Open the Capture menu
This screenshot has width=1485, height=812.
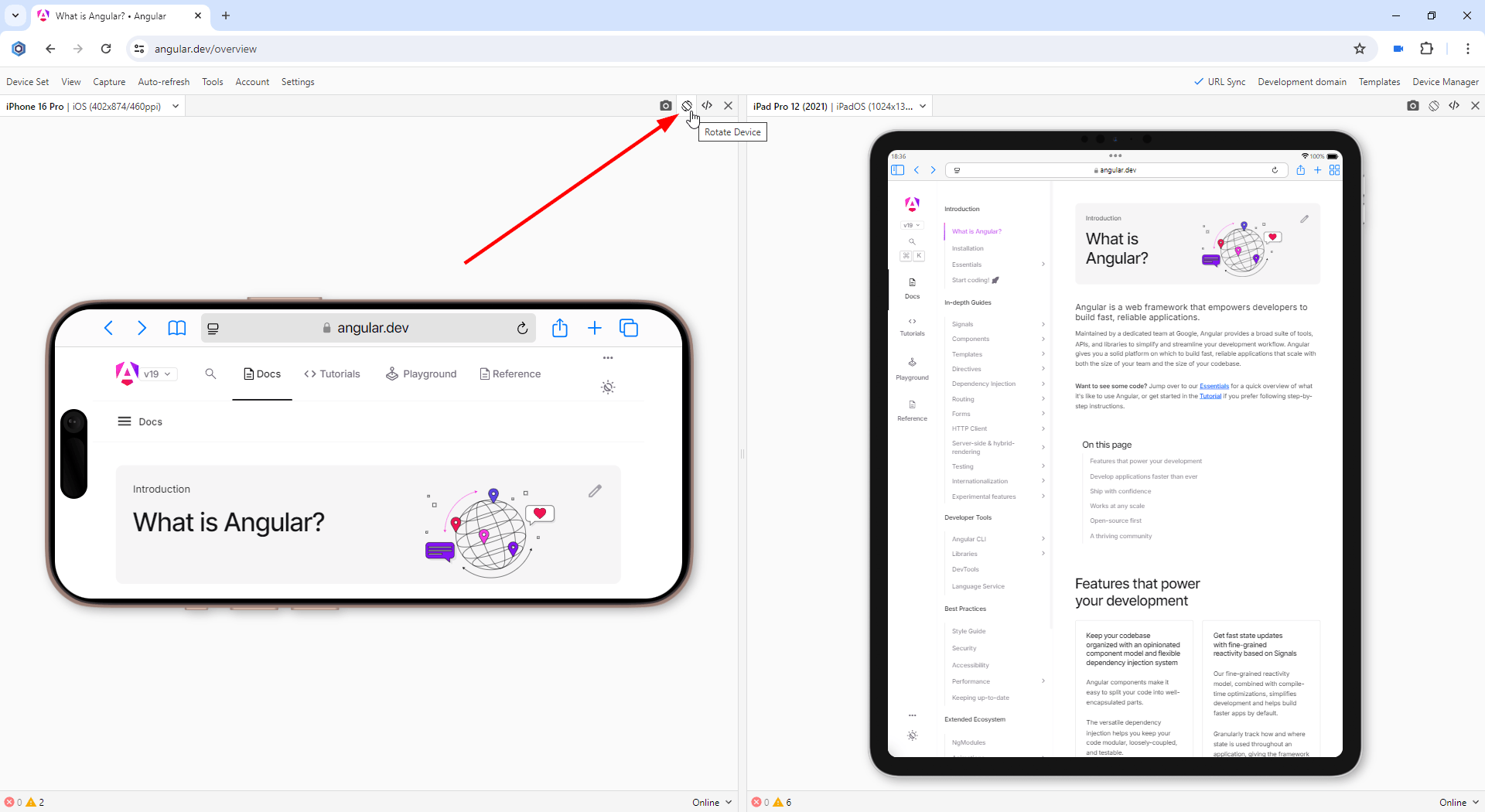click(x=109, y=82)
